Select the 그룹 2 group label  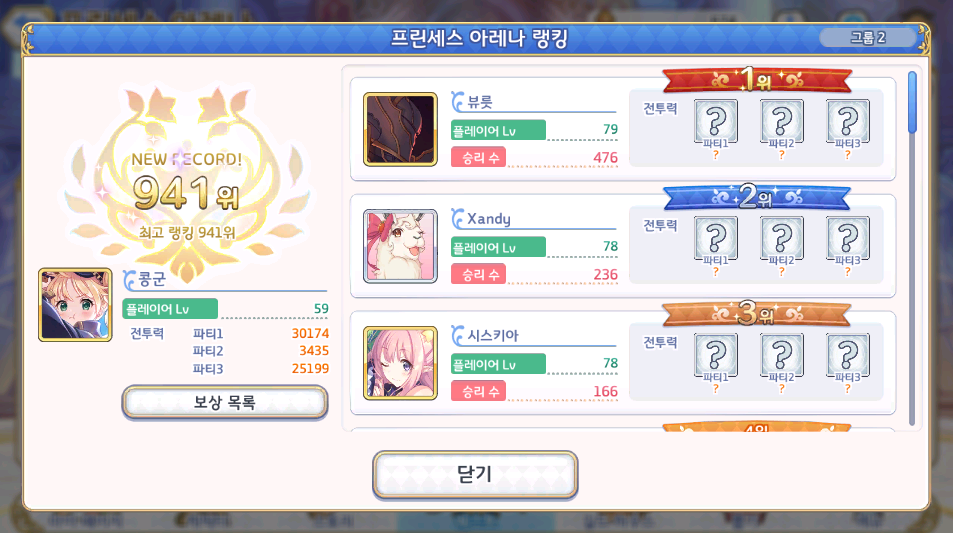coord(867,38)
